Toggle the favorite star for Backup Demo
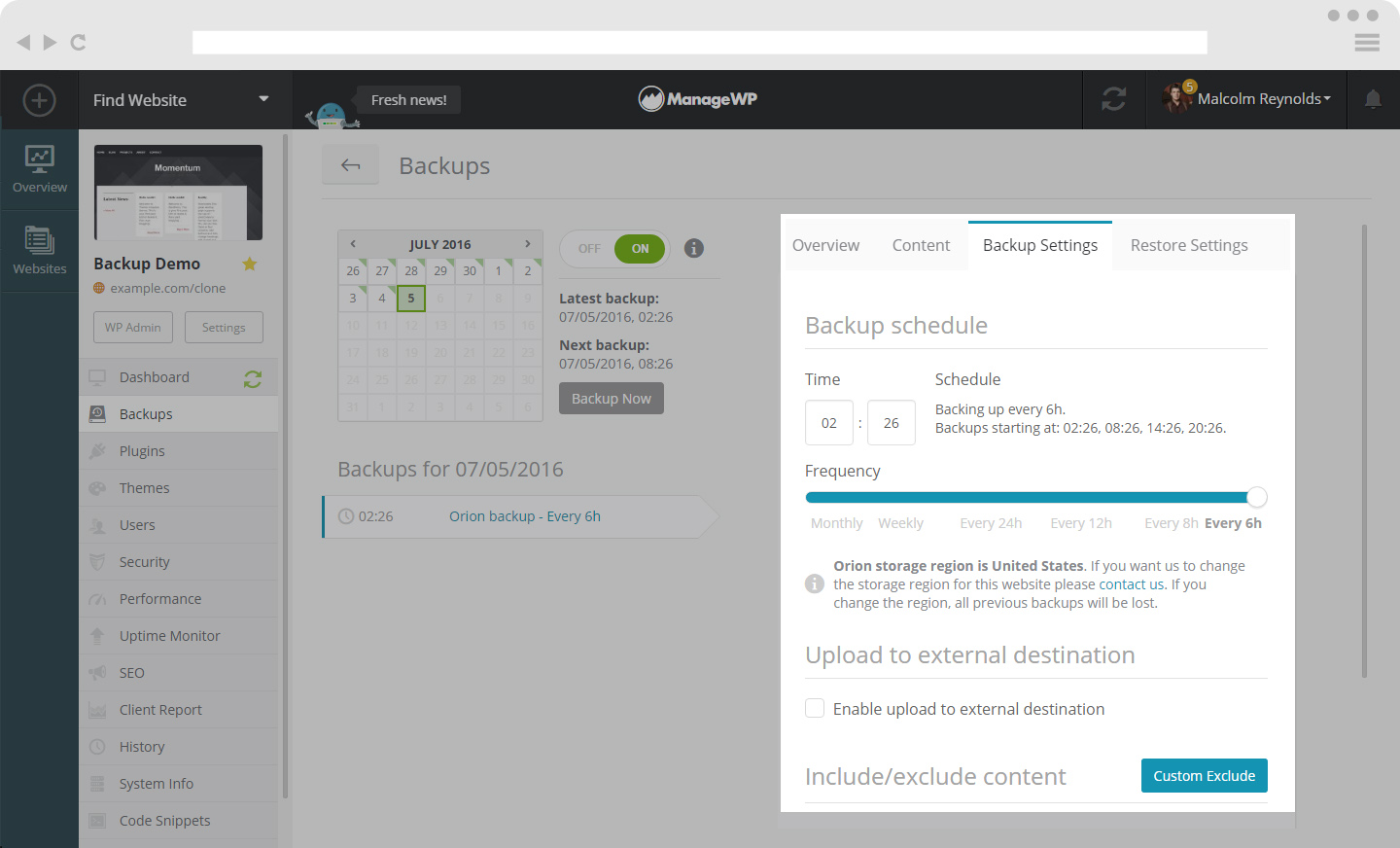 pos(250,264)
